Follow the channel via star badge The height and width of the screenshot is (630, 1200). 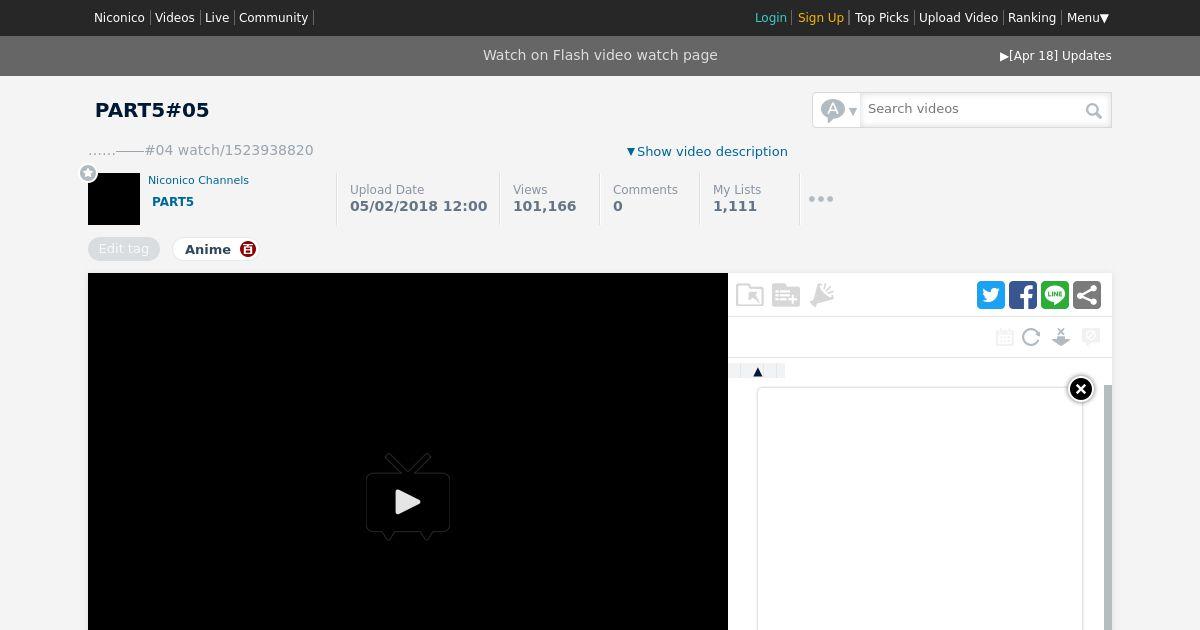tap(88, 173)
